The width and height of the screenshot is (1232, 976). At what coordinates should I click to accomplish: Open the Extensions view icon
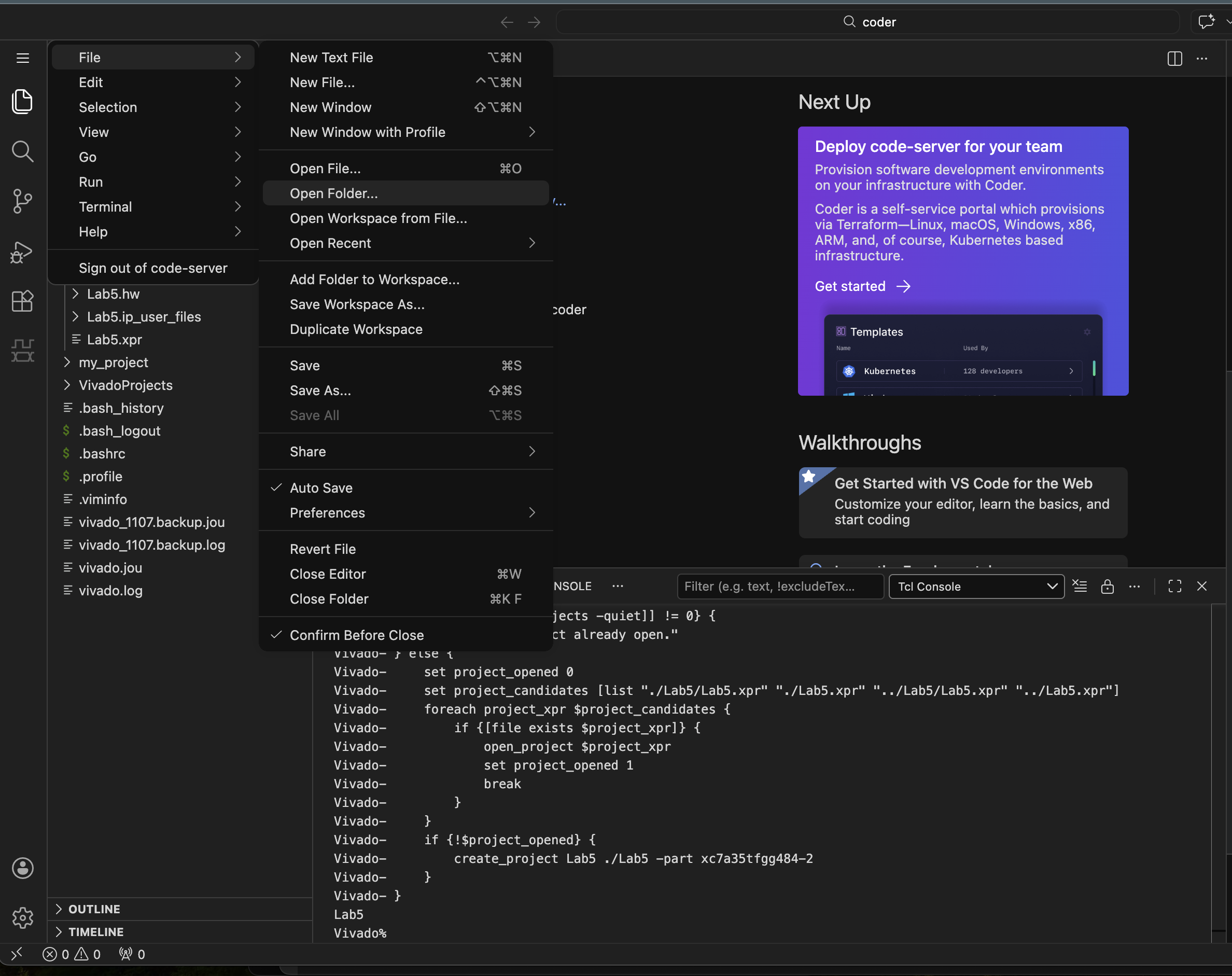coord(23,301)
